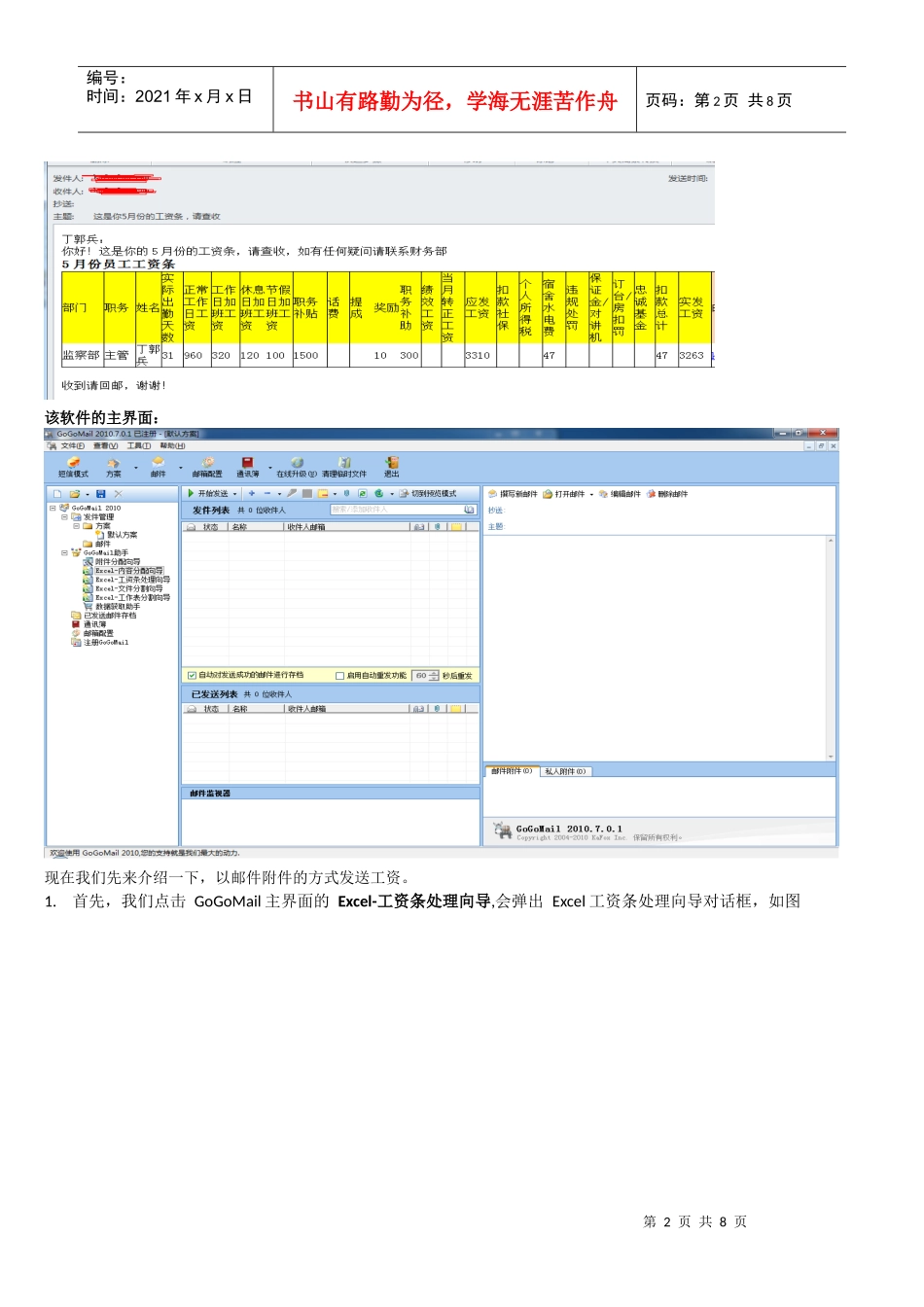
Task: Open the 工具(T) menu
Action: tap(139, 446)
